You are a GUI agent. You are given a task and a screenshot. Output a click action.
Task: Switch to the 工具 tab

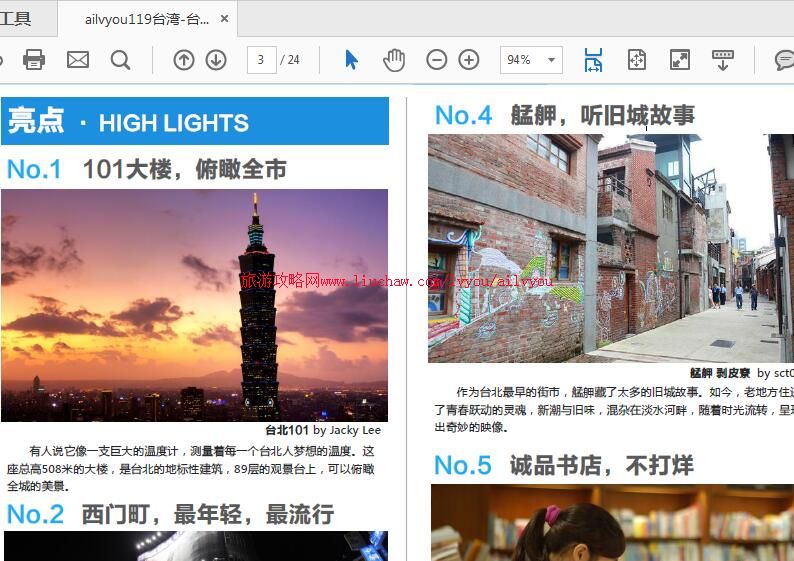(x=16, y=19)
